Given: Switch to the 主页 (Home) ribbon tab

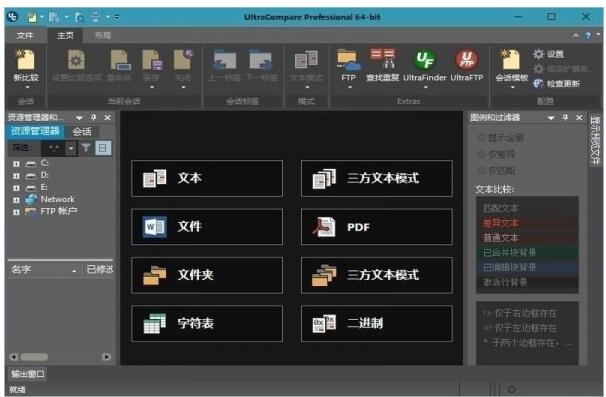Looking at the screenshot, I should point(65,36).
